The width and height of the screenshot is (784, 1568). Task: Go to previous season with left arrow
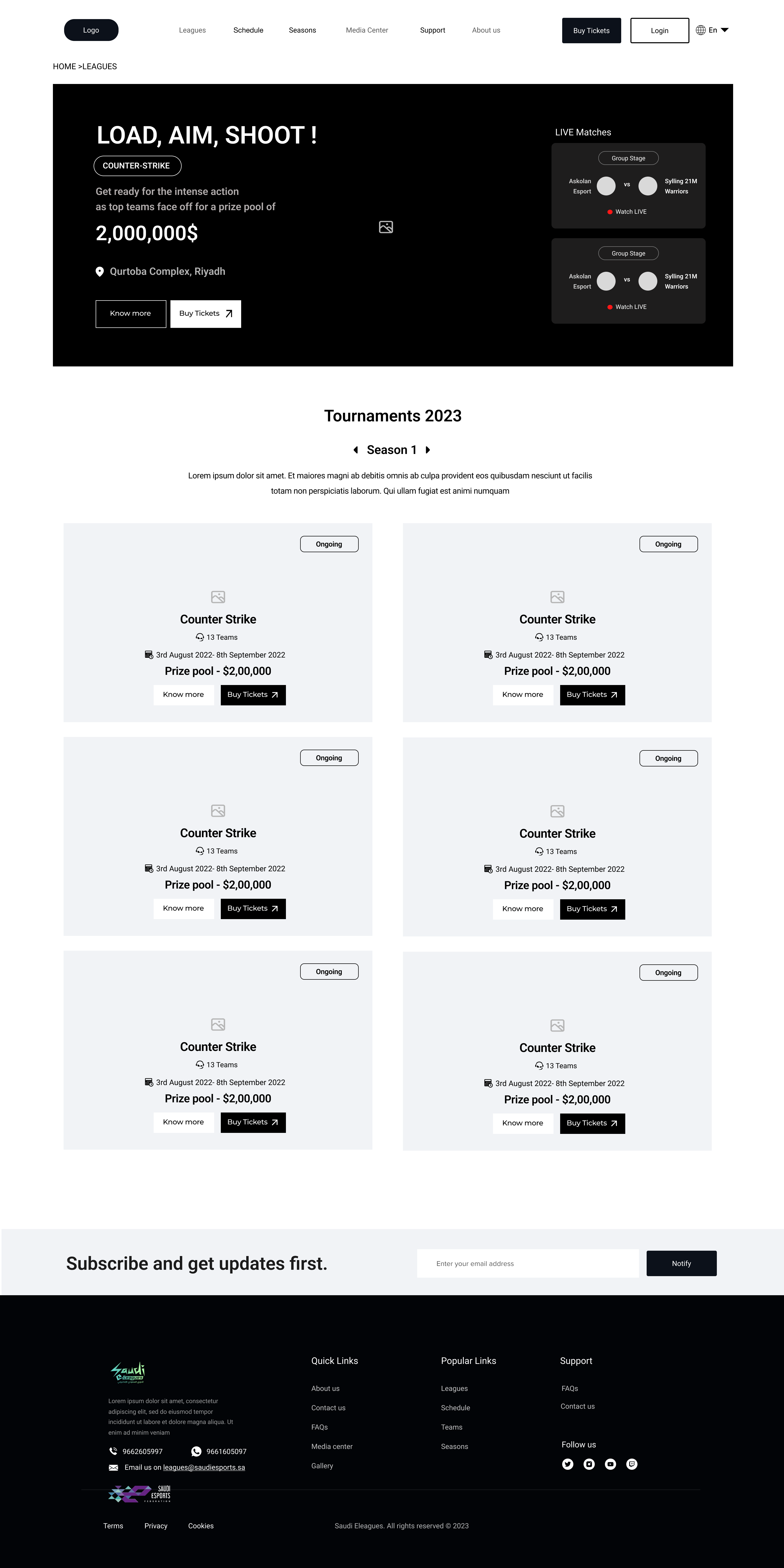tap(355, 450)
